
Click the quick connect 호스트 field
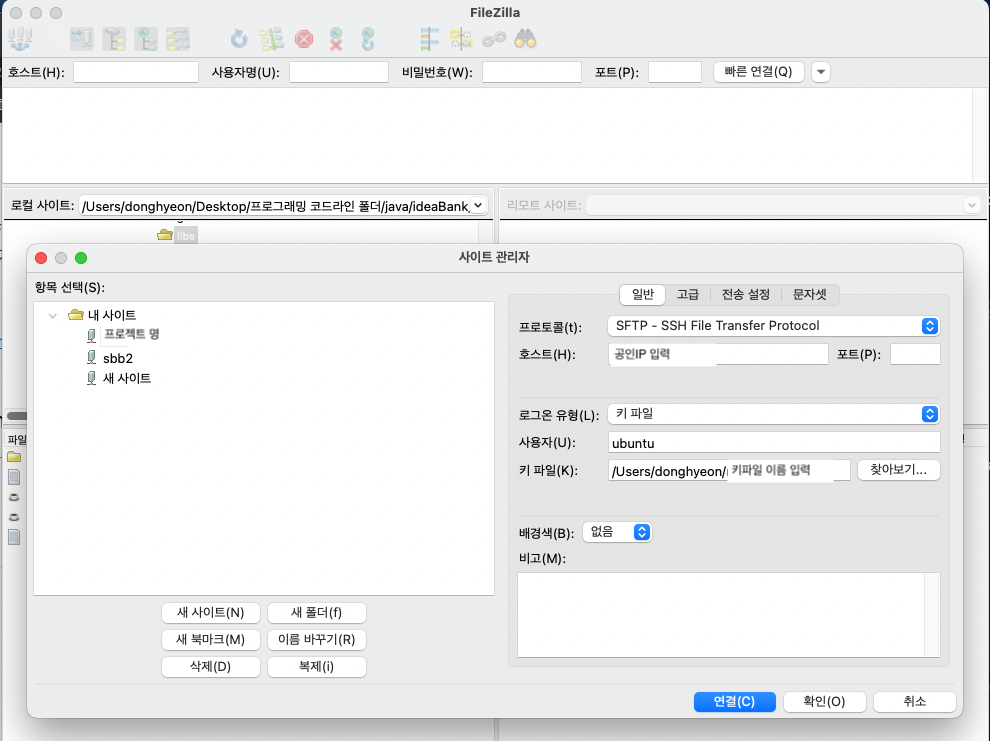(136, 72)
